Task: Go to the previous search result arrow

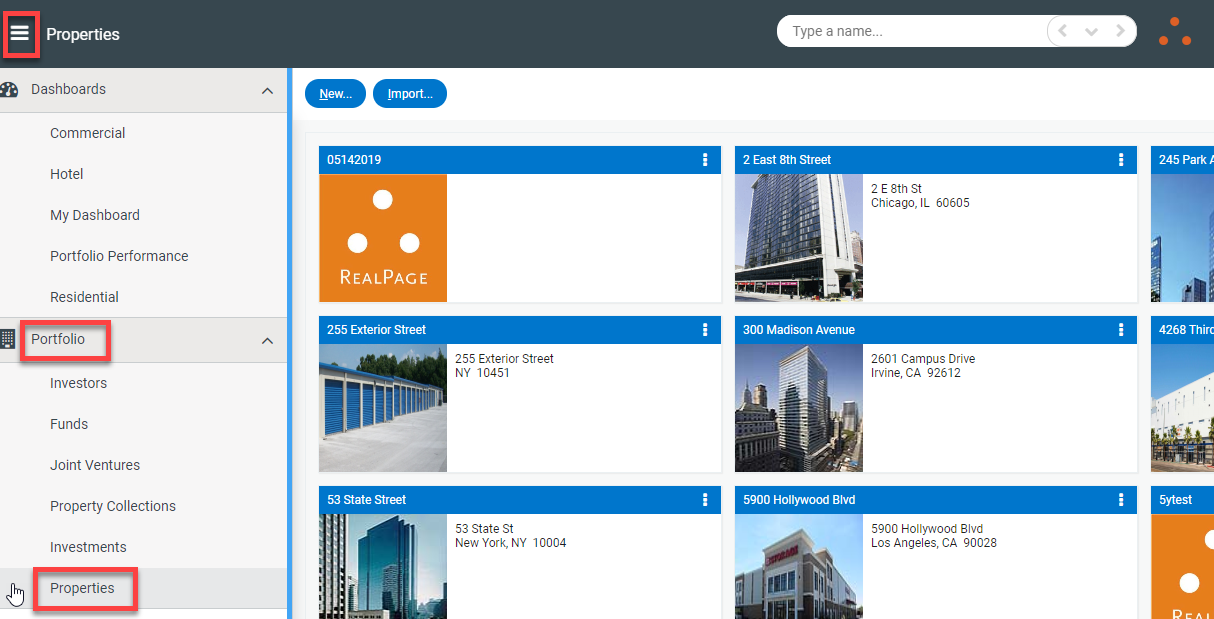Action: pyautogui.click(x=1062, y=31)
